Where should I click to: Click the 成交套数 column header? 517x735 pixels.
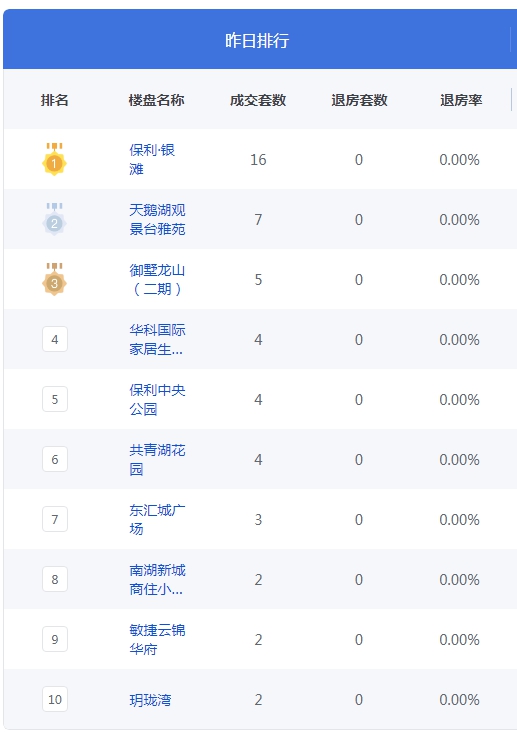[258, 100]
